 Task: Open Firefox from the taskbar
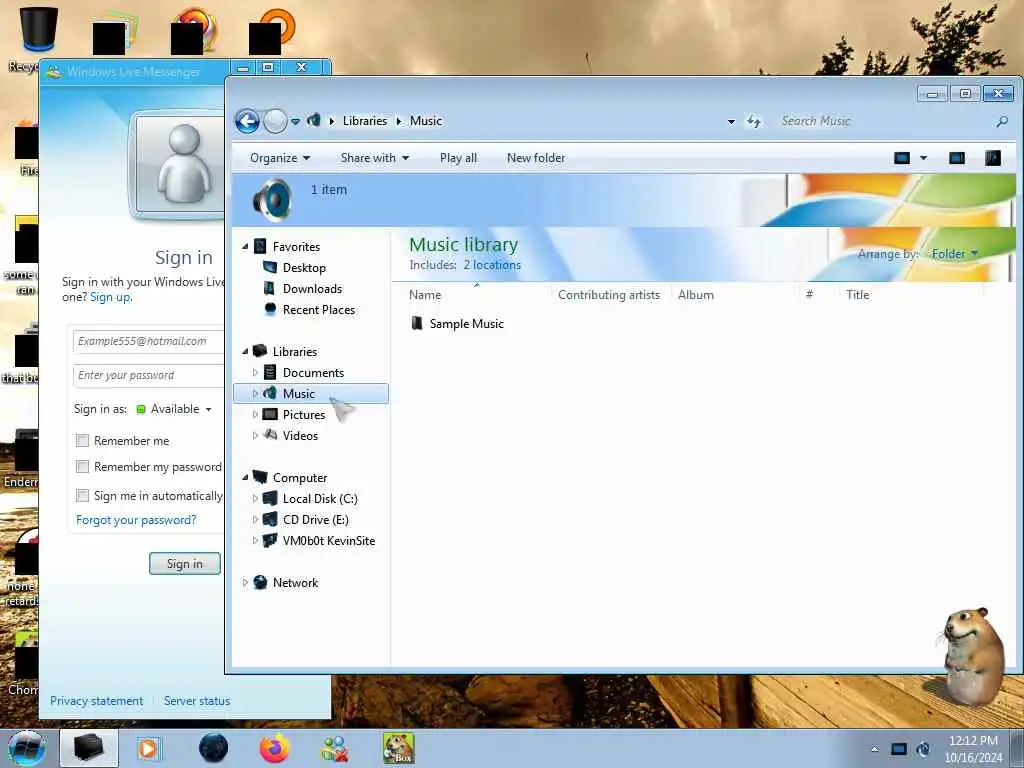point(274,748)
